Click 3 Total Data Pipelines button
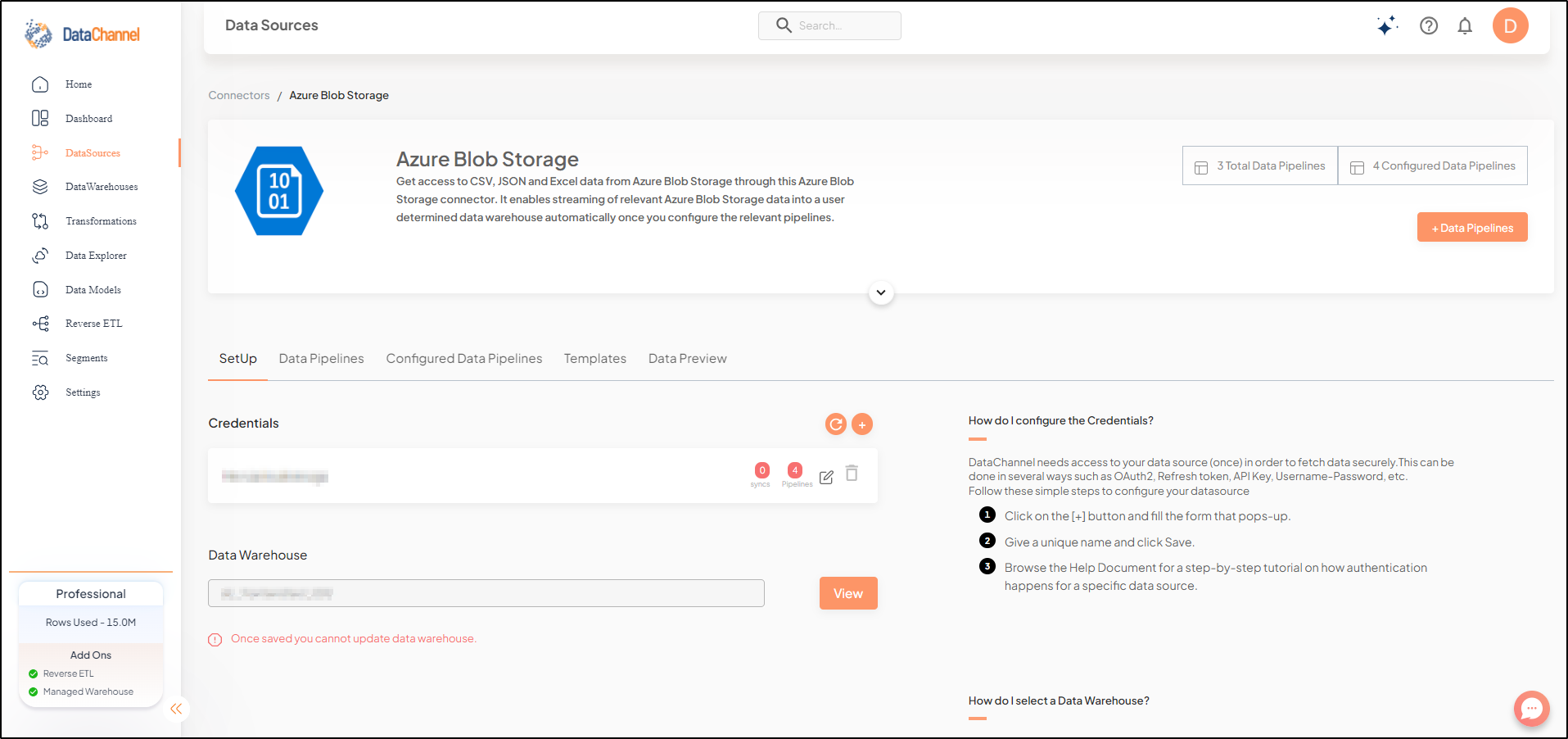 tap(1260, 165)
